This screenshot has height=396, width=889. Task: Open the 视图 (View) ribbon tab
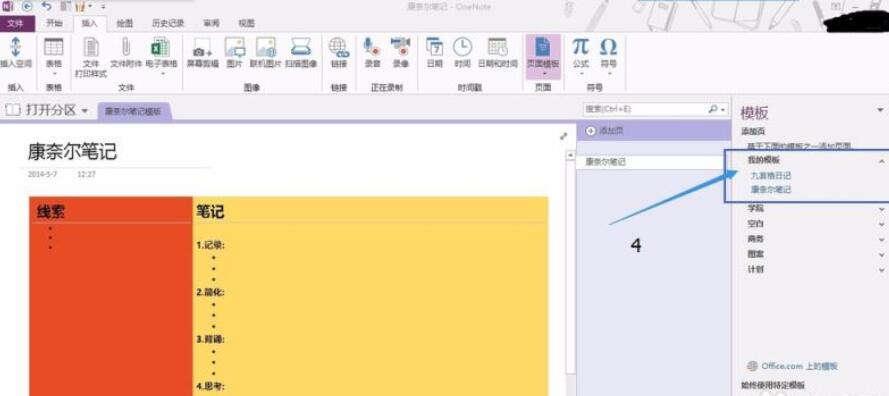click(246, 23)
